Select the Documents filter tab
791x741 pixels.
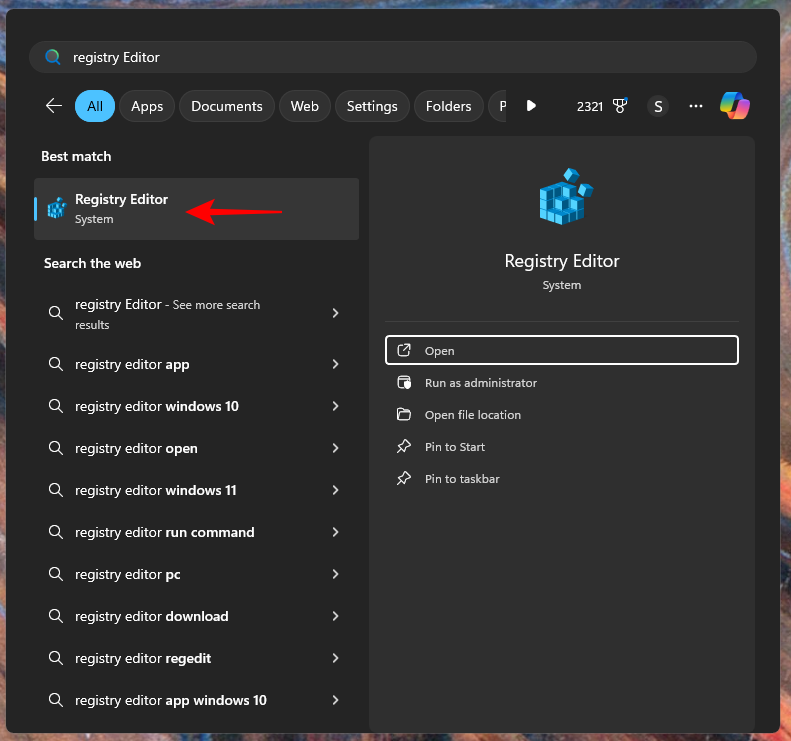(227, 106)
